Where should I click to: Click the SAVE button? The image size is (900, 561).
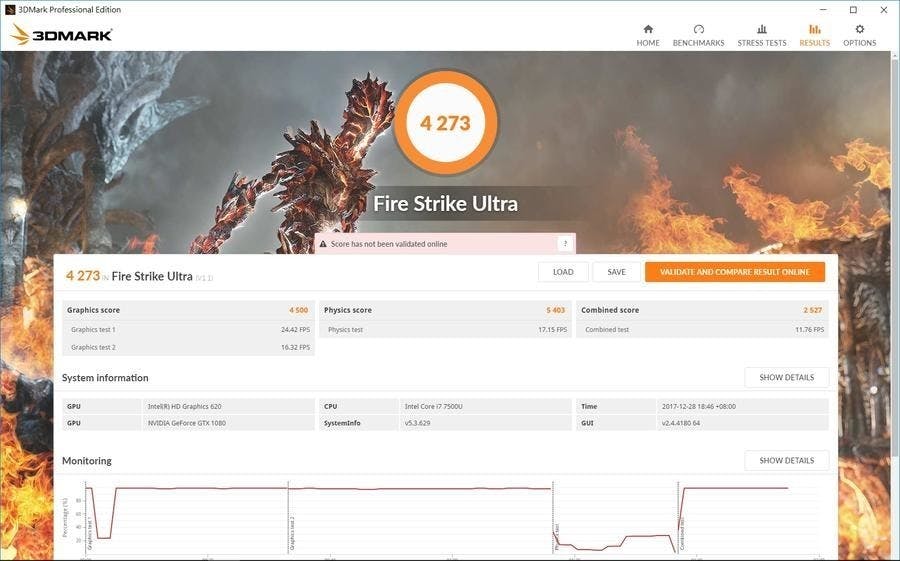(616, 272)
